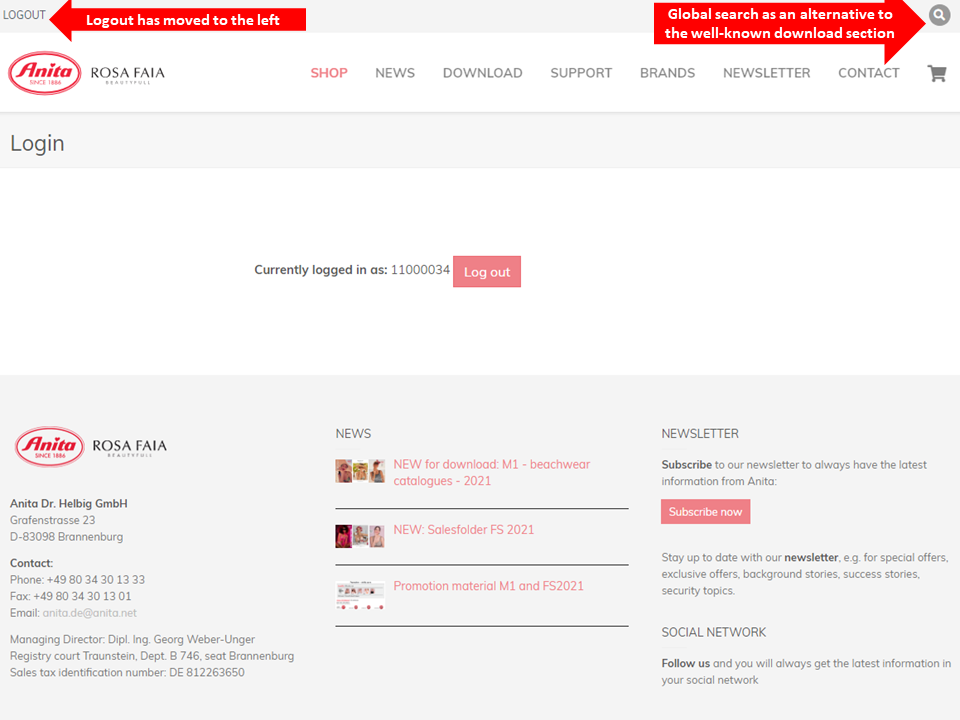Click the Subscribe now button
Screen dimensions: 960x720
pos(705,512)
